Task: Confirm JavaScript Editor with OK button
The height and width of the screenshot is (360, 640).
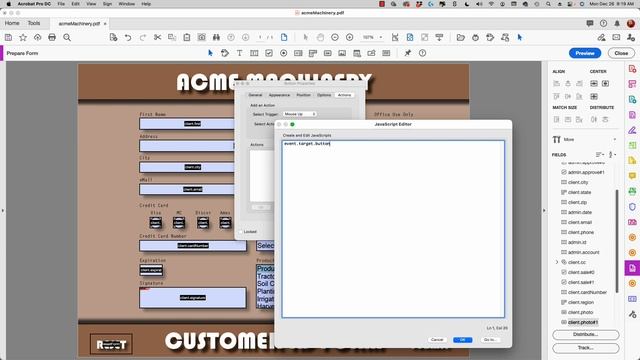Action: [462, 340]
